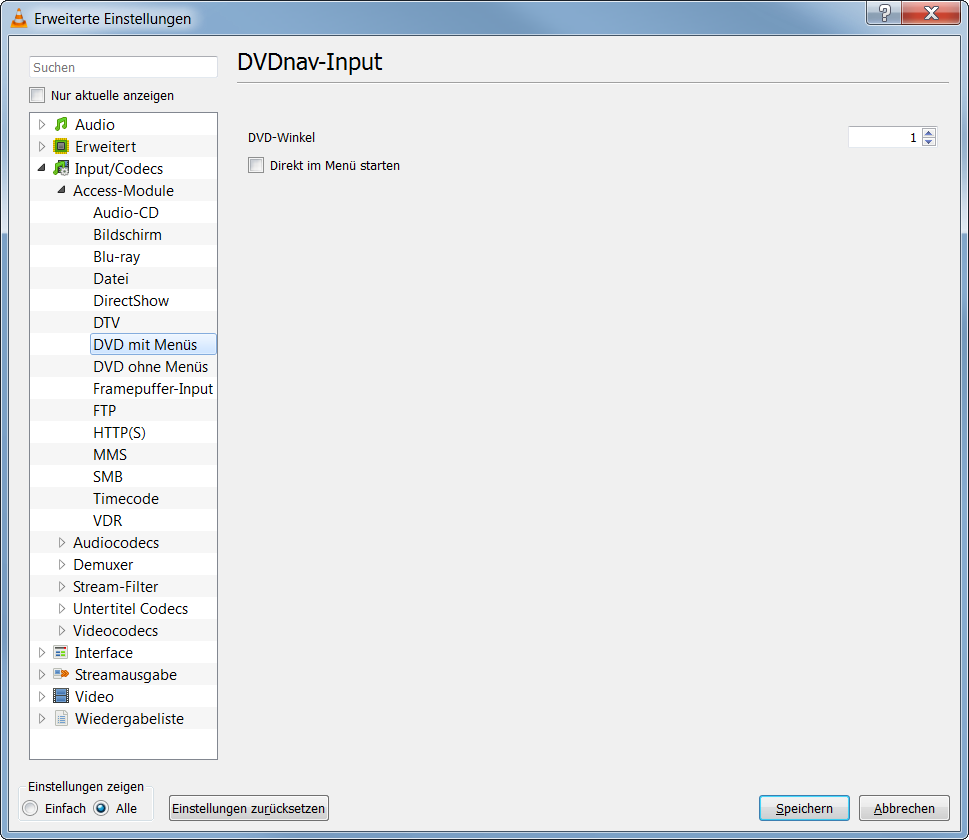
Task: Select HTTP(S) in the tree
Action: [x=119, y=433]
